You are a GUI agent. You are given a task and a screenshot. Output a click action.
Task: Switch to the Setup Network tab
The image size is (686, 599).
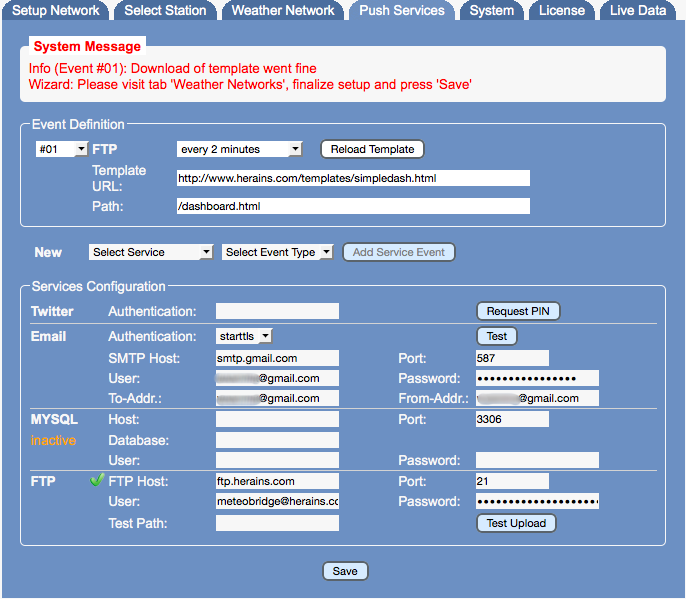(55, 11)
